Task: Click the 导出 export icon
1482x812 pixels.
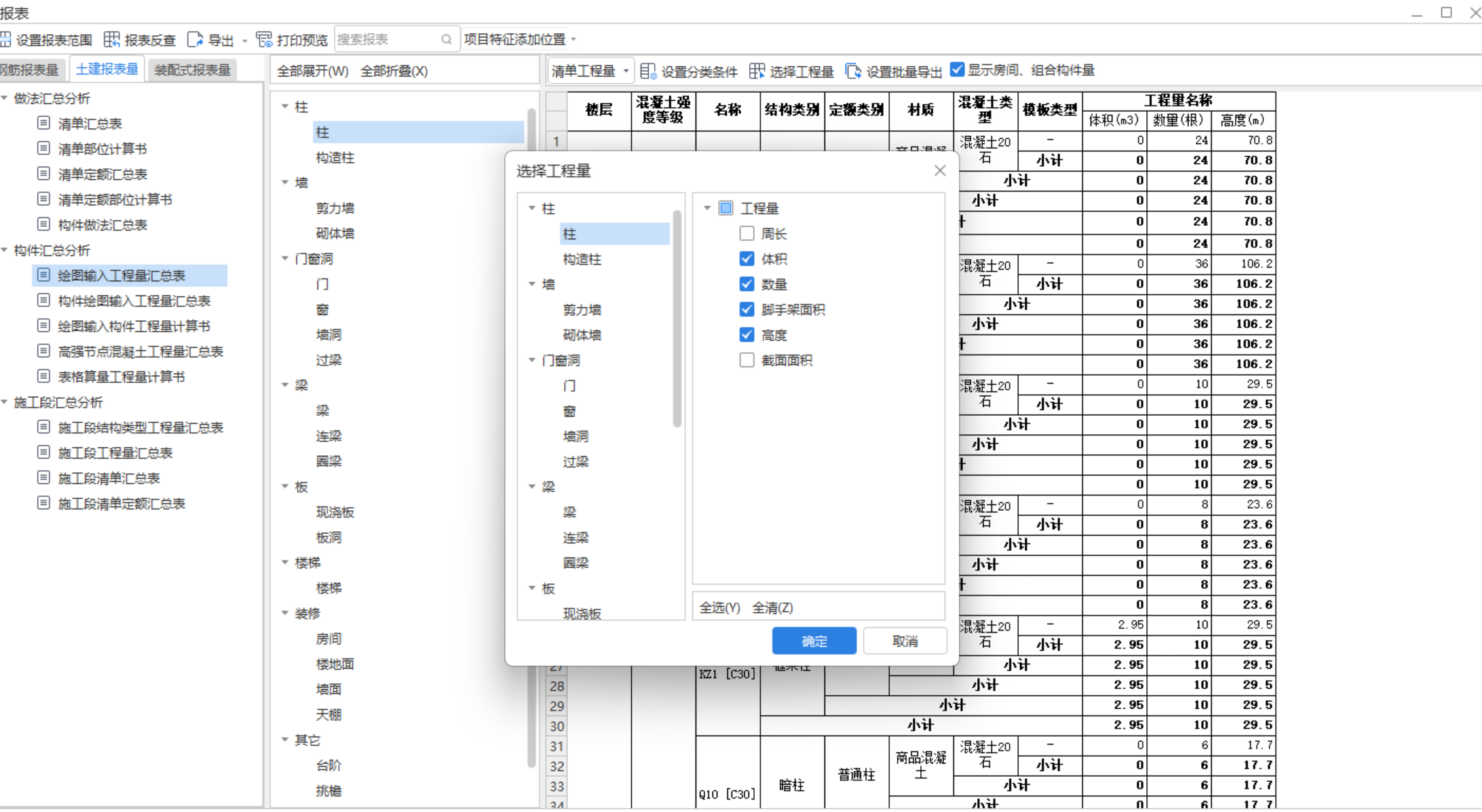Action: click(x=195, y=39)
